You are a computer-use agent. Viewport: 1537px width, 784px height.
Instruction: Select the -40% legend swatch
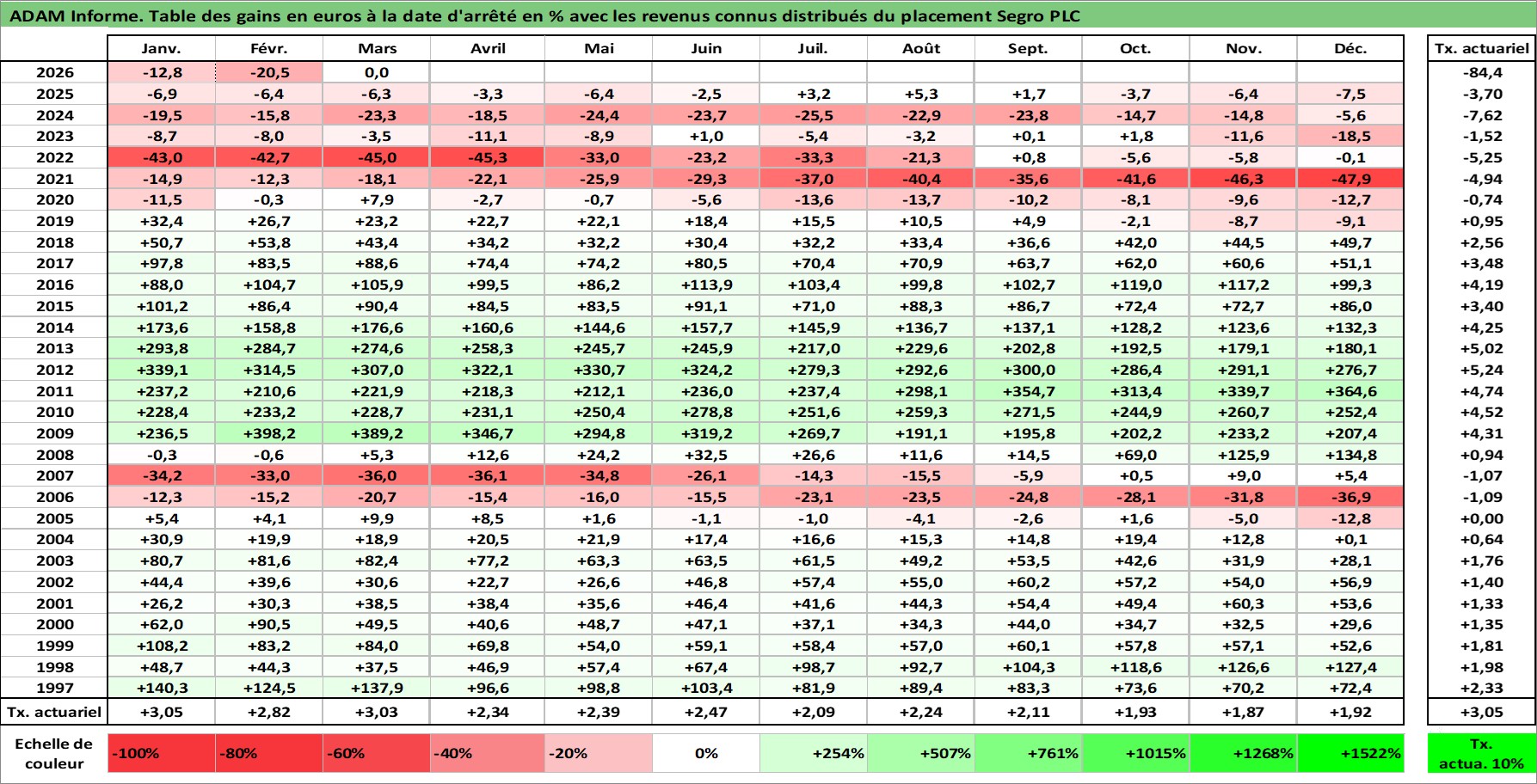point(488,753)
